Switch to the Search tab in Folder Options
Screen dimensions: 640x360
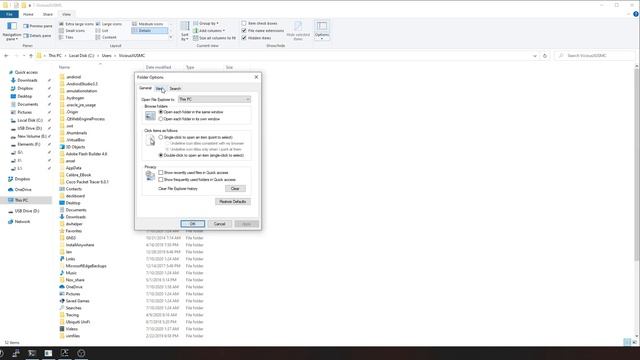[x=175, y=89]
